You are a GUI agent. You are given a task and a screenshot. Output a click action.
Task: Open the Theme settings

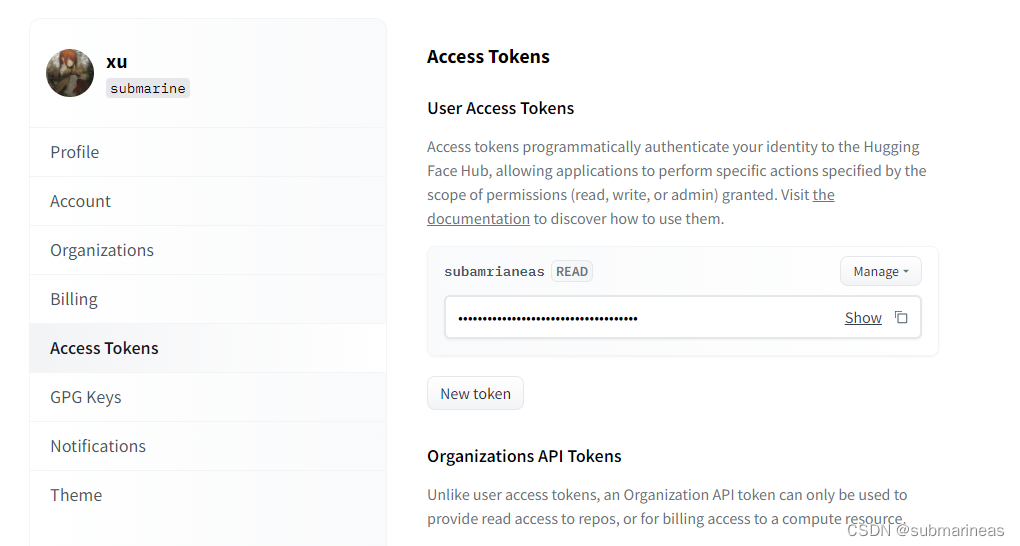[x=76, y=495]
